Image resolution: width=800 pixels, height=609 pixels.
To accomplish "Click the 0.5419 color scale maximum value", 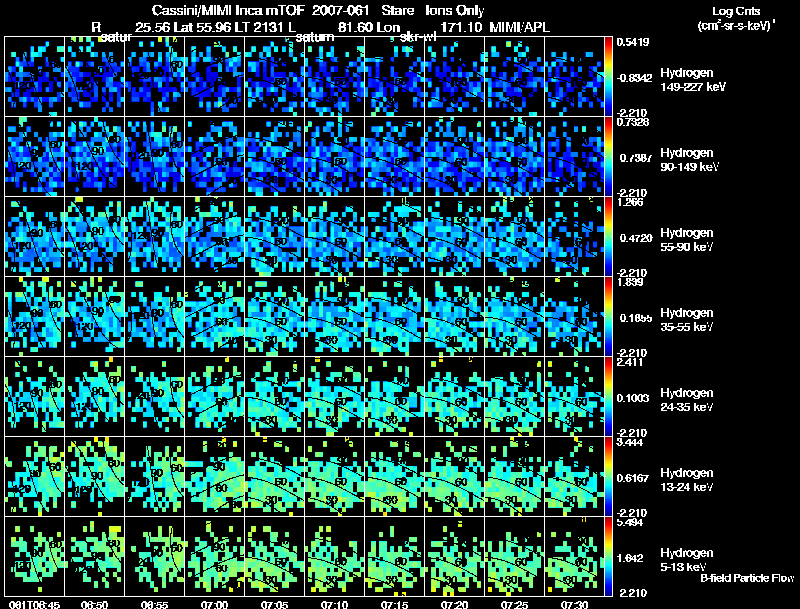I will click(x=633, y=42).
